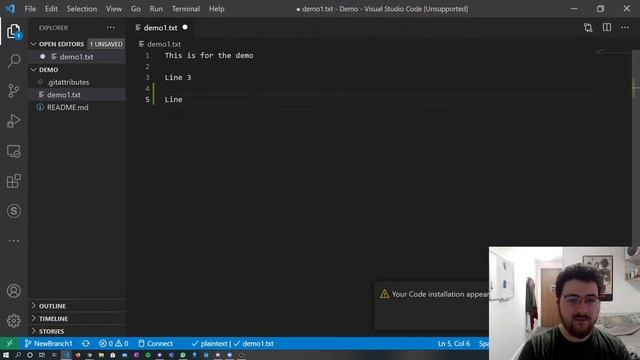Expand the Outline section

point(52,306)
